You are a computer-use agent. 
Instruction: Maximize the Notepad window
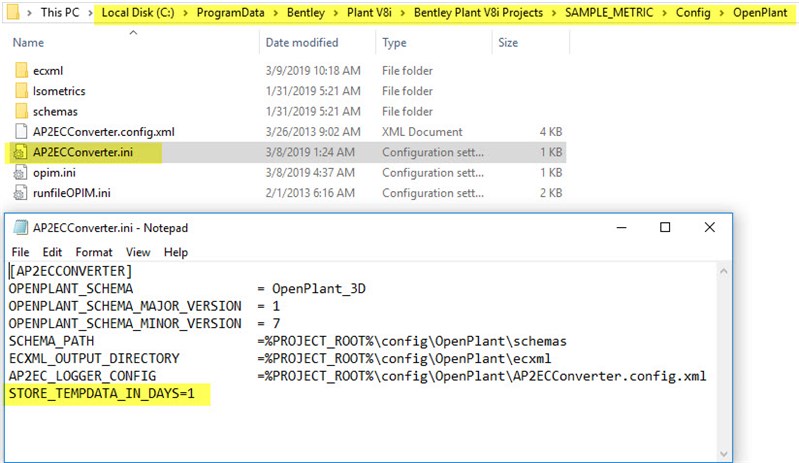coord(665,227)
